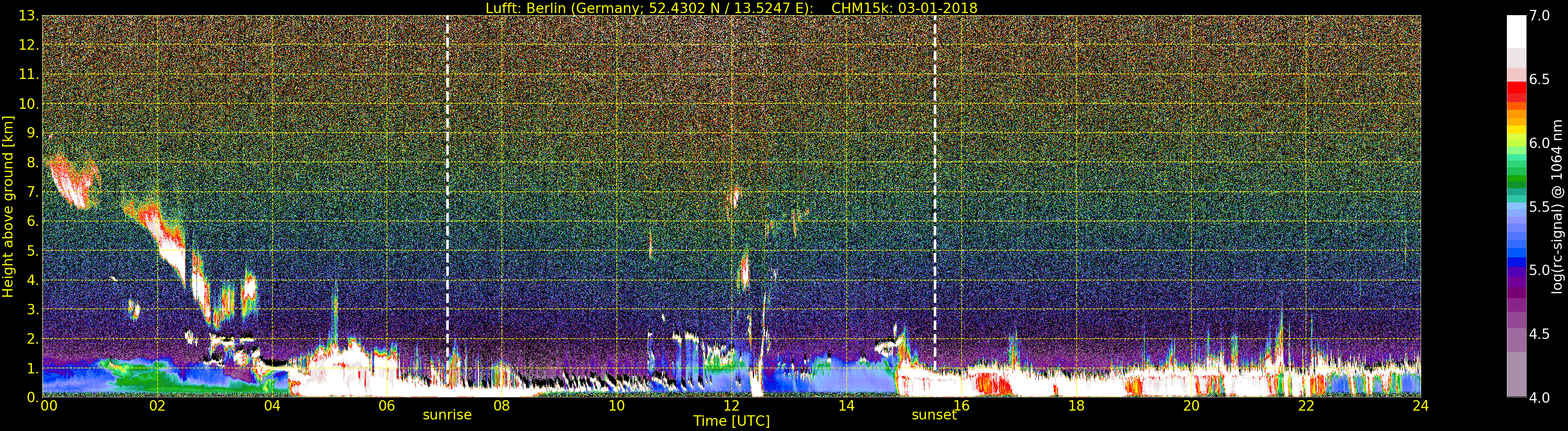The image size is (1568, 431).
Task: Click the small cloud echo near 7 km at 12 UTC
Action: point(735,198)
